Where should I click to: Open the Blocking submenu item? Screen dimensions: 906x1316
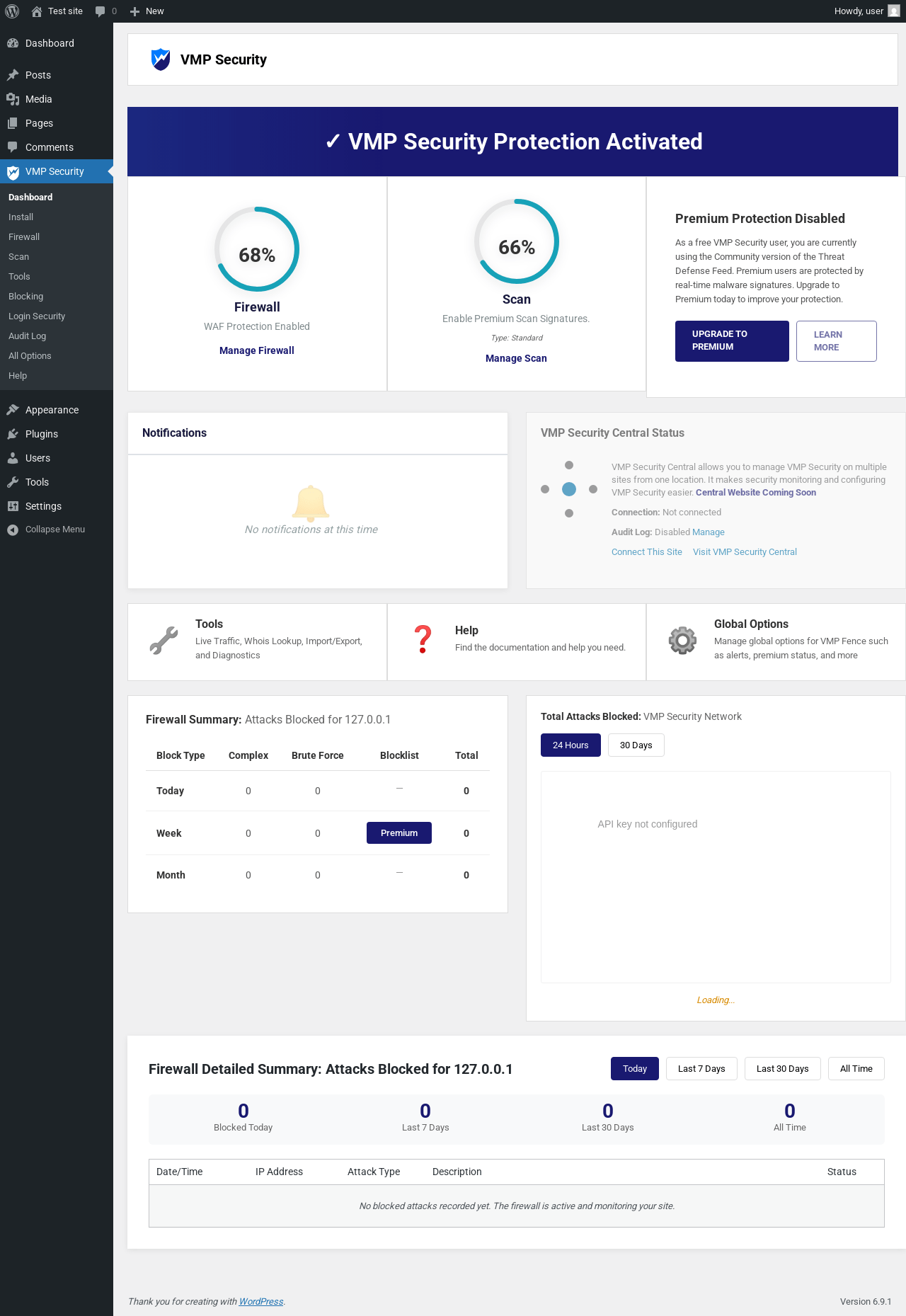click(x=25, y=297)
